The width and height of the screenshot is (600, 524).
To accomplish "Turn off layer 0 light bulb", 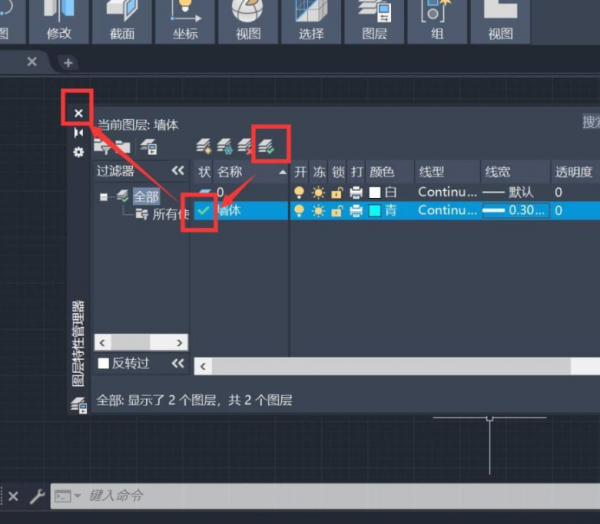I will click(299, 192).
